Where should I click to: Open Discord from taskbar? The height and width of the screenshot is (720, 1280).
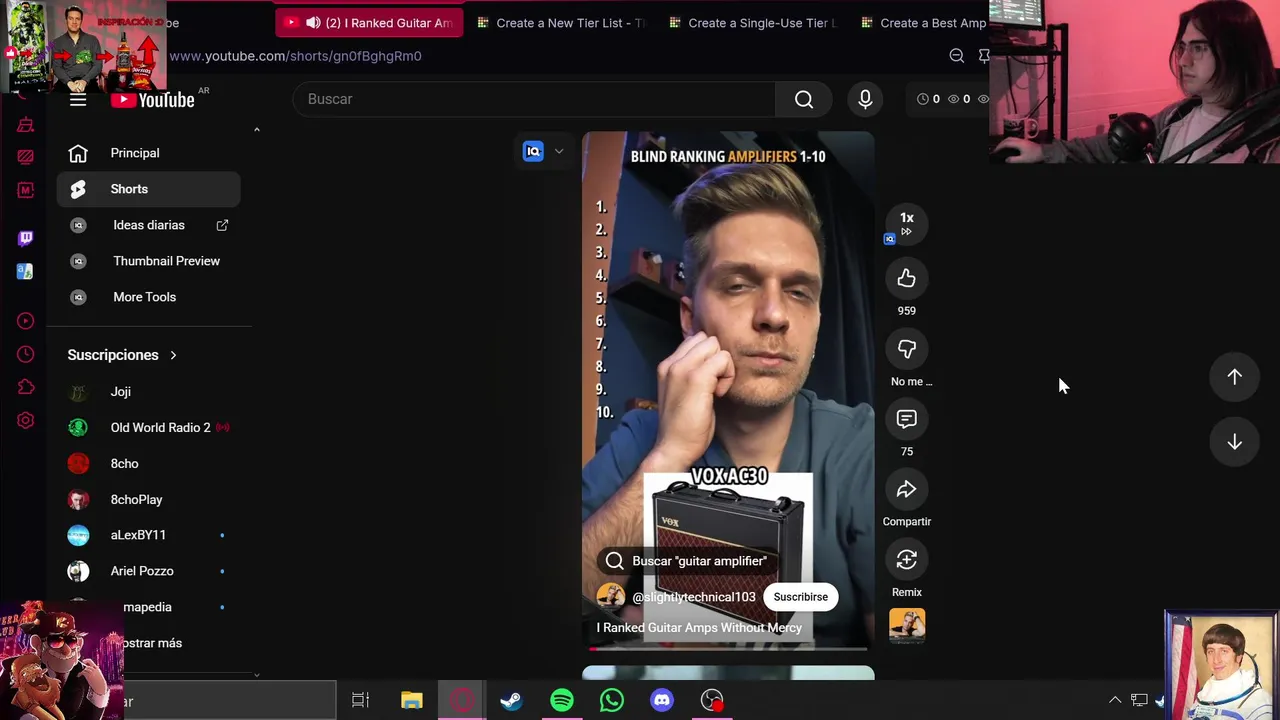coord(662,701)
